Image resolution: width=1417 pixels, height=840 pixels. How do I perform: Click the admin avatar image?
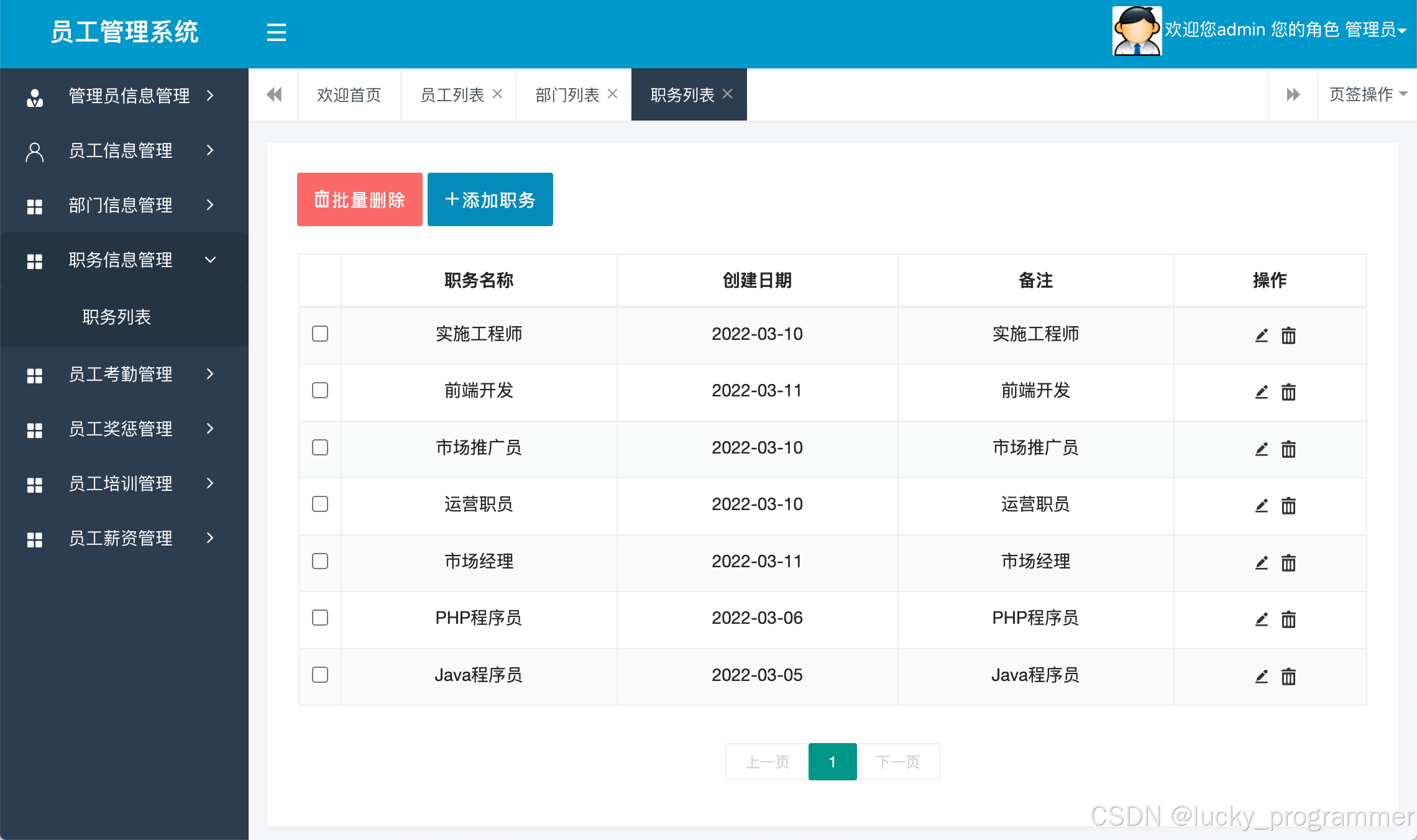pos(1136,31)
